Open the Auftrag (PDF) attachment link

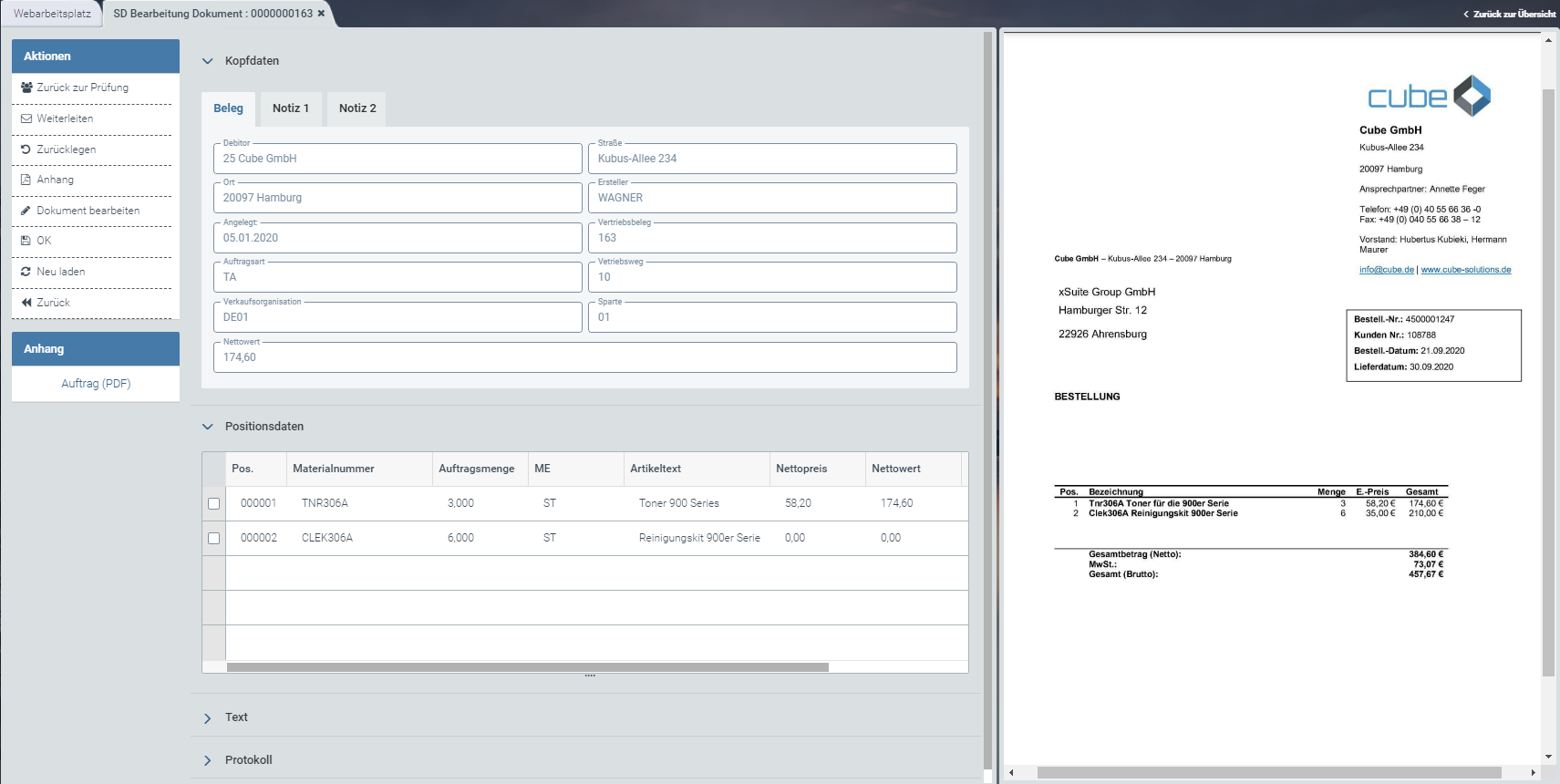tap(96, 384)
